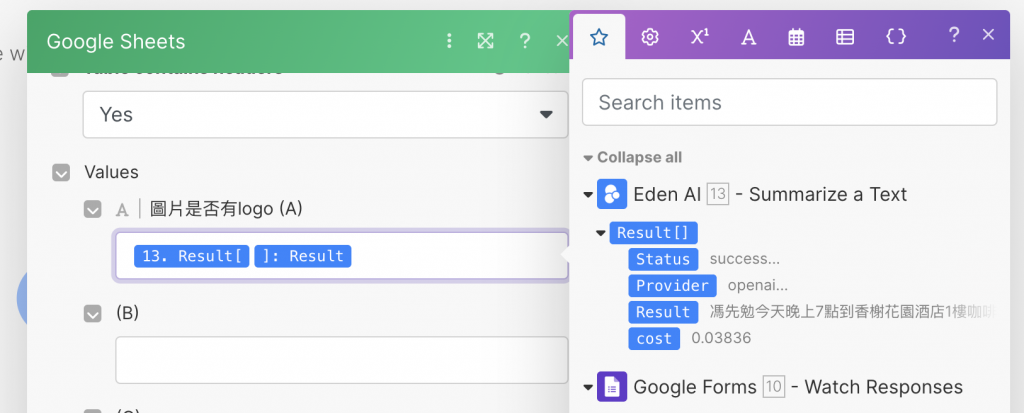Collapse the Result[] array node
This screenshot has width=1024, height=413.
(x=600, y=233)
